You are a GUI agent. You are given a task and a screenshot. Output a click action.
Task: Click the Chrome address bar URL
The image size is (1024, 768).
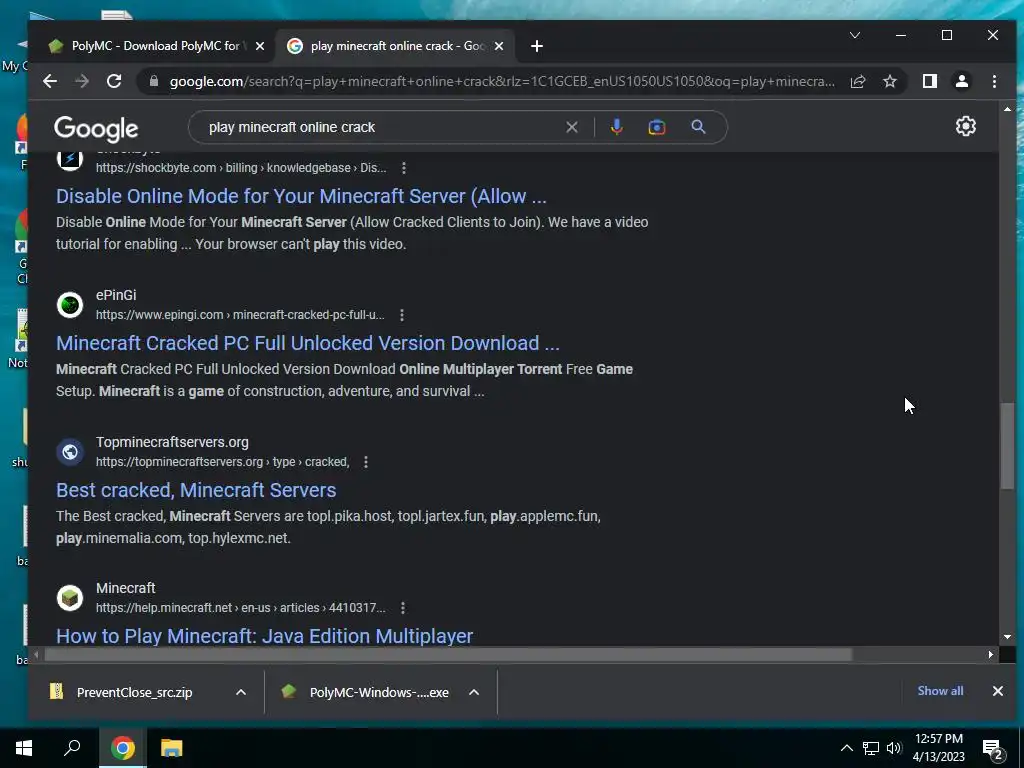tap(502, 82)
